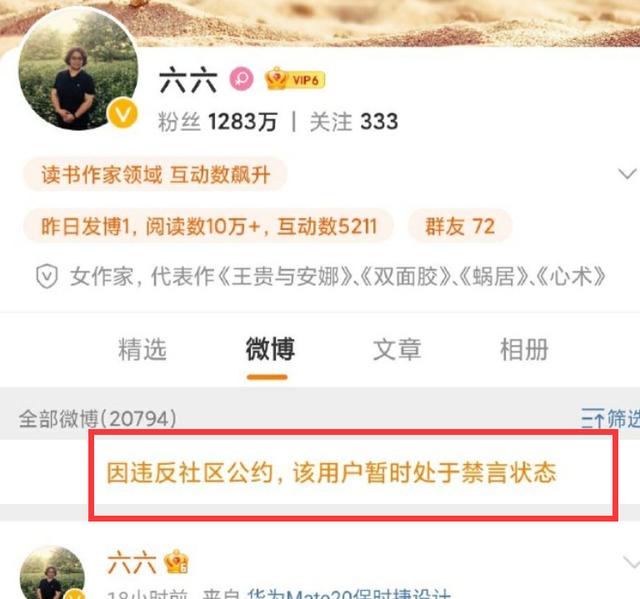
Task: Switch to the 精选 tab
Action: point(142,350)
